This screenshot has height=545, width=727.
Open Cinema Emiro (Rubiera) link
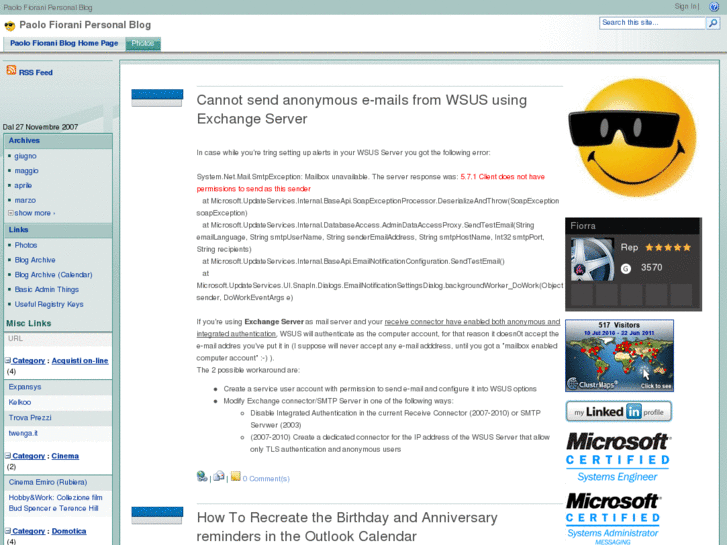click(48, 482)
